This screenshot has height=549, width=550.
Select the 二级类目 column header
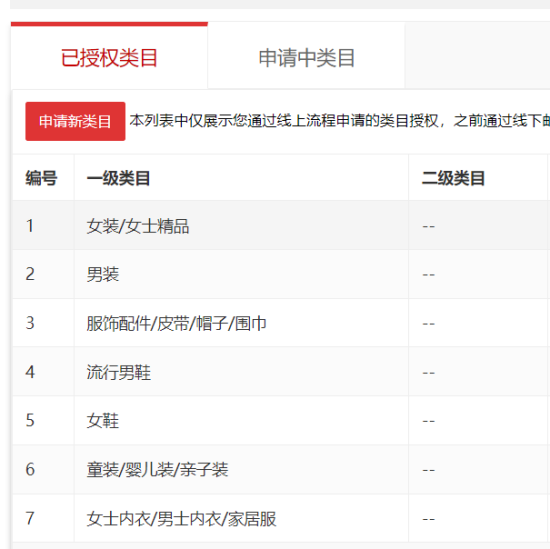click(478, 178)
